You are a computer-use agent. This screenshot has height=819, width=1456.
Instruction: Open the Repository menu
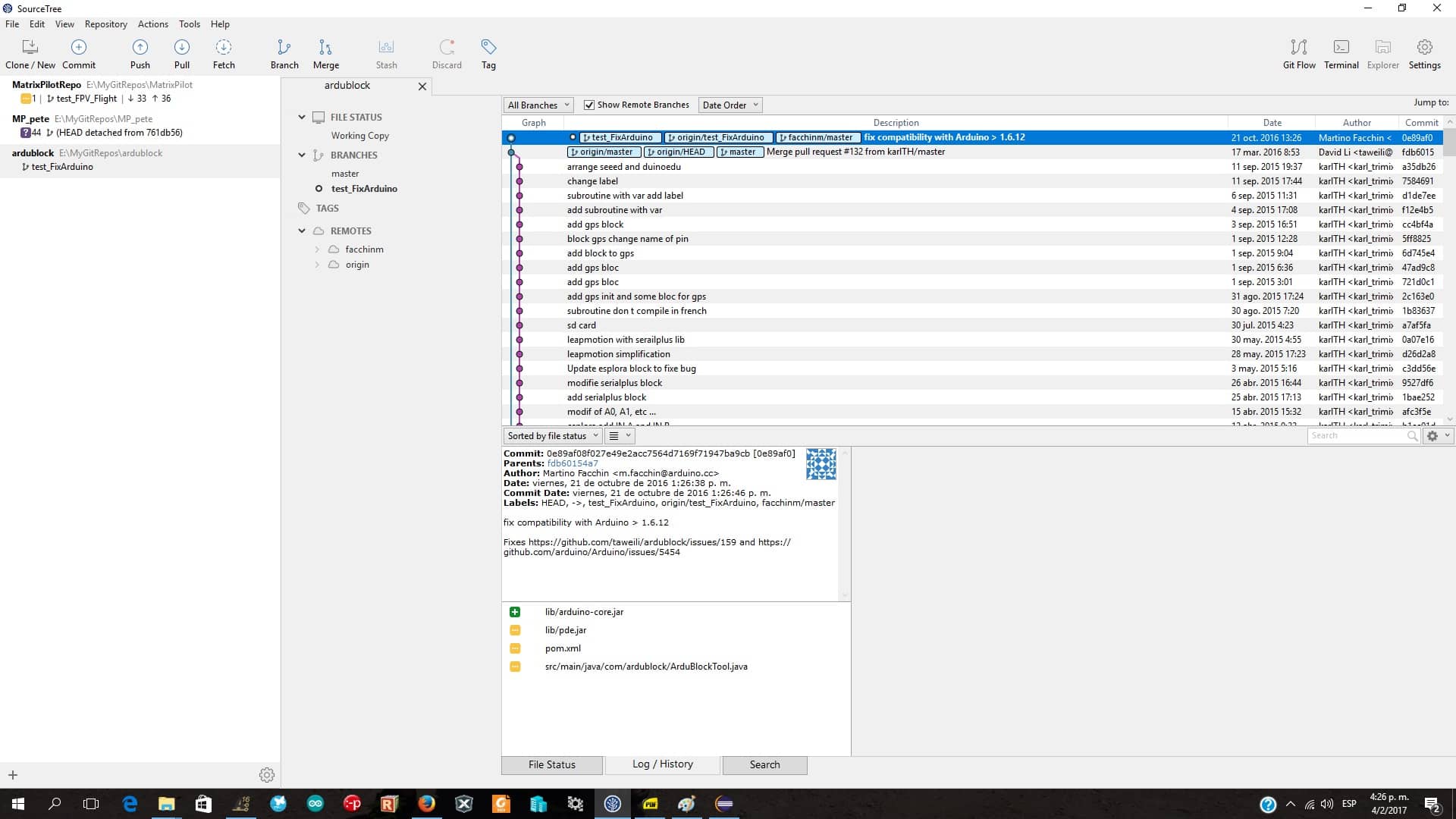[x=106, y=24]
